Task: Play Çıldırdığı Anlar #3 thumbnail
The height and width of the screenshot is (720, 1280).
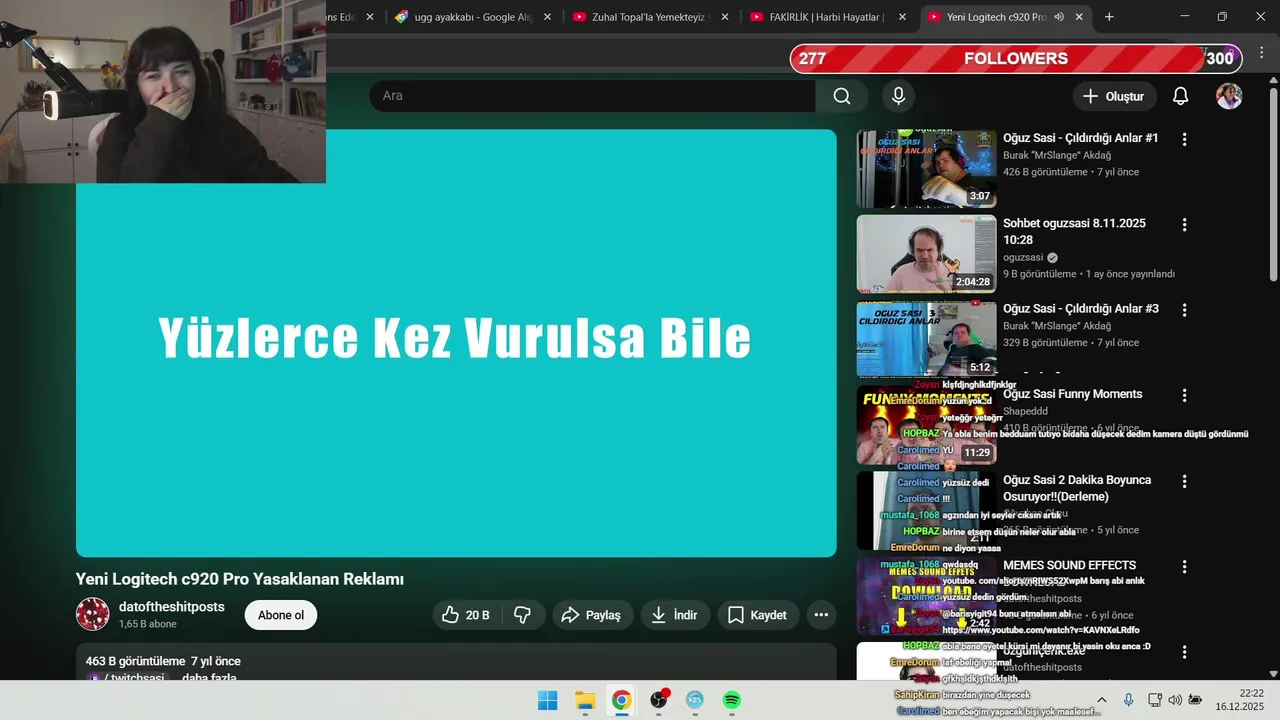Action: 926,339
